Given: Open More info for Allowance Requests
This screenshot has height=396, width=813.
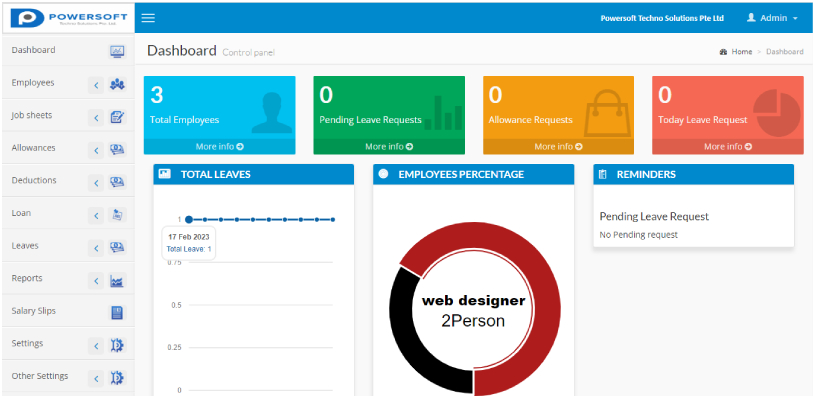Looking at the screenshot, I should [558, 147].
